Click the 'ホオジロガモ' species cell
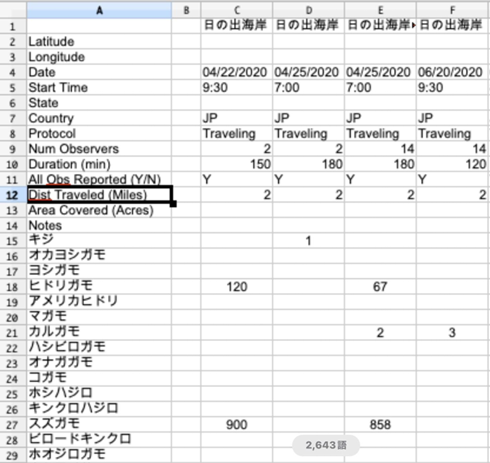Viewport: 490px width, 463px height. [x=99, y=455]
